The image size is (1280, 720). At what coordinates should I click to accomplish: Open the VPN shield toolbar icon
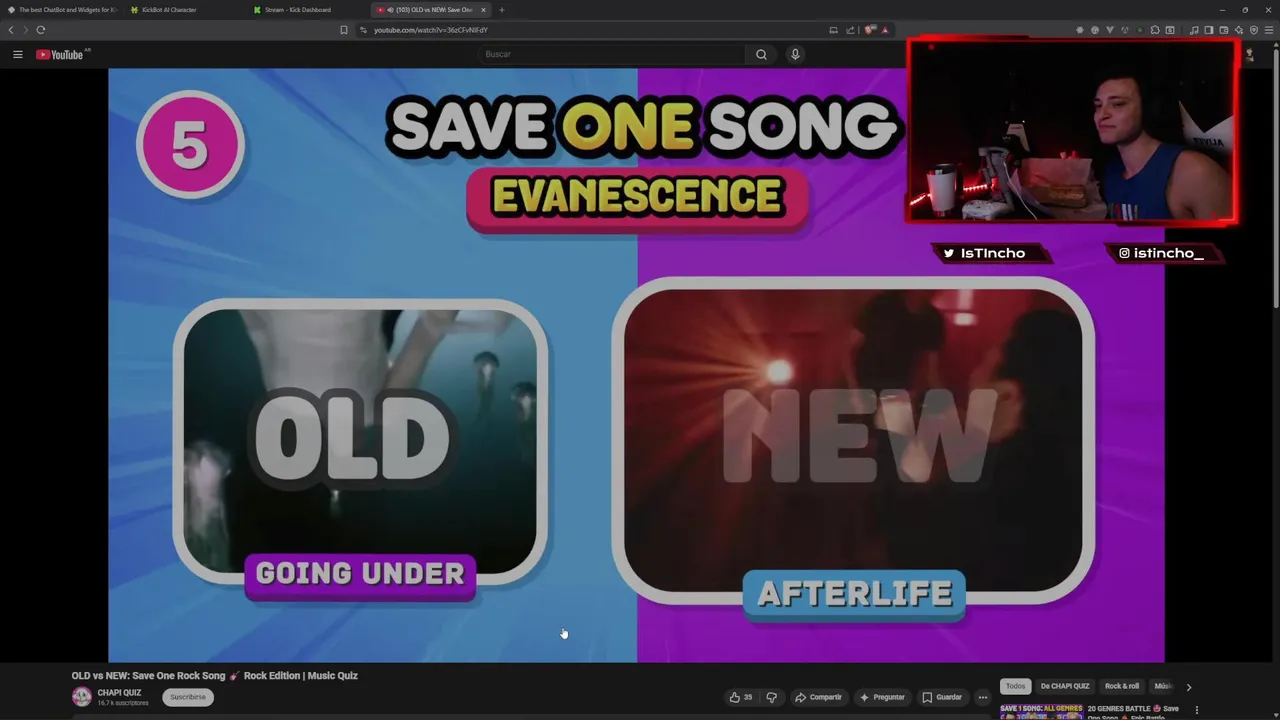[x=1254, y=30]
